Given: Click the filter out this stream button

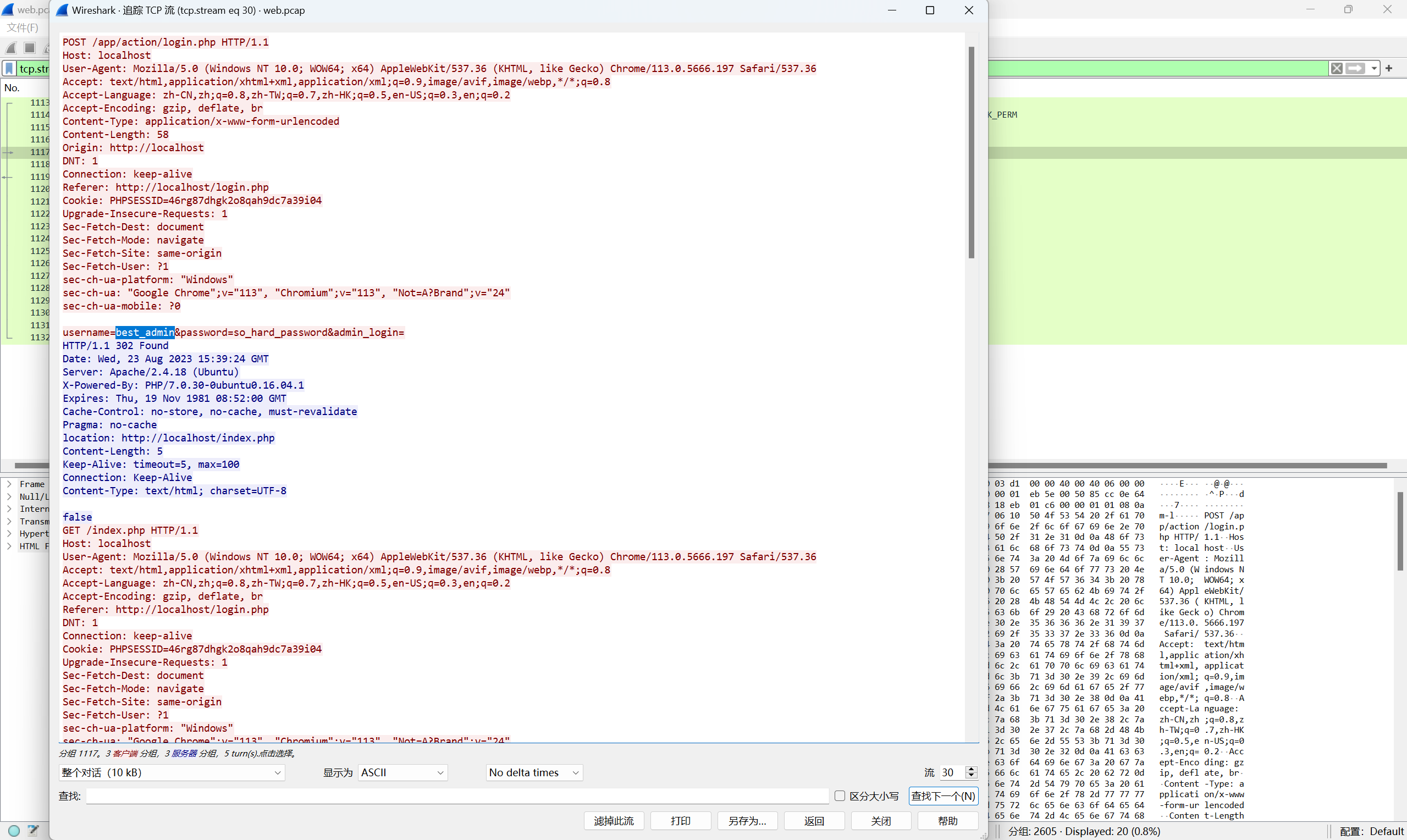Looking at the screenshot, I should pos(614,821).
